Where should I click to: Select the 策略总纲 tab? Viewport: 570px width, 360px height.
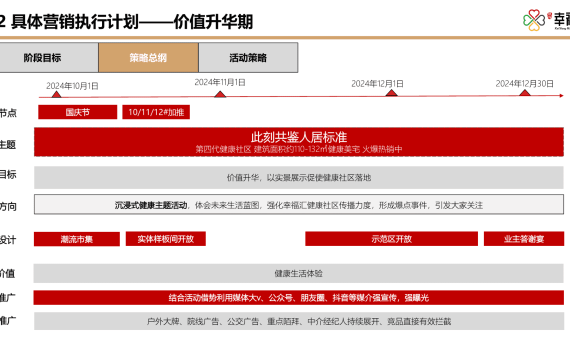click(148, 57)
